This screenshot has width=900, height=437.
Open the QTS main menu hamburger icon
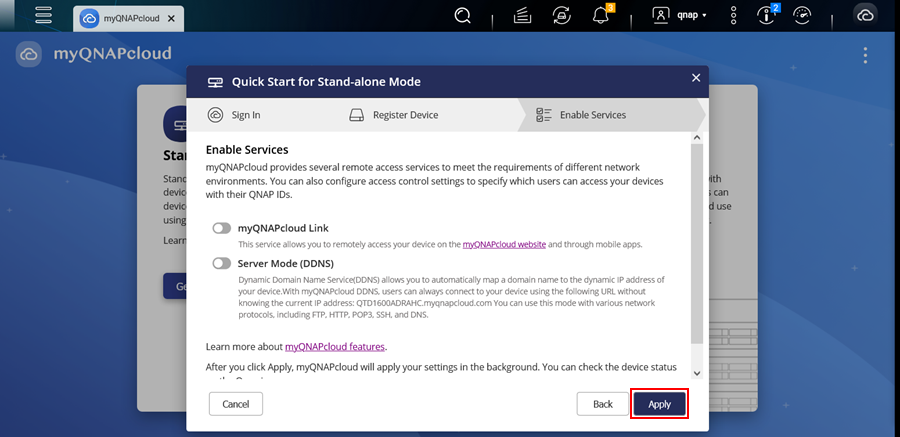pyautogui.click(x=44, y=15)
